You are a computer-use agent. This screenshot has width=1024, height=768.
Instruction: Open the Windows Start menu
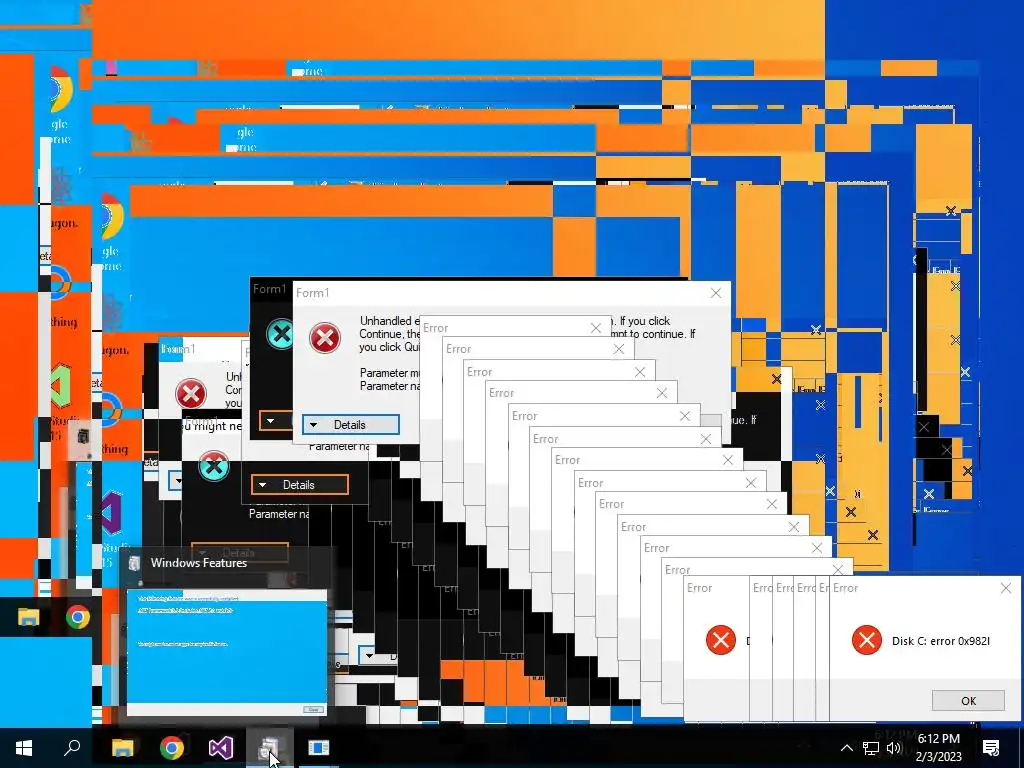(x=24, y=748)
